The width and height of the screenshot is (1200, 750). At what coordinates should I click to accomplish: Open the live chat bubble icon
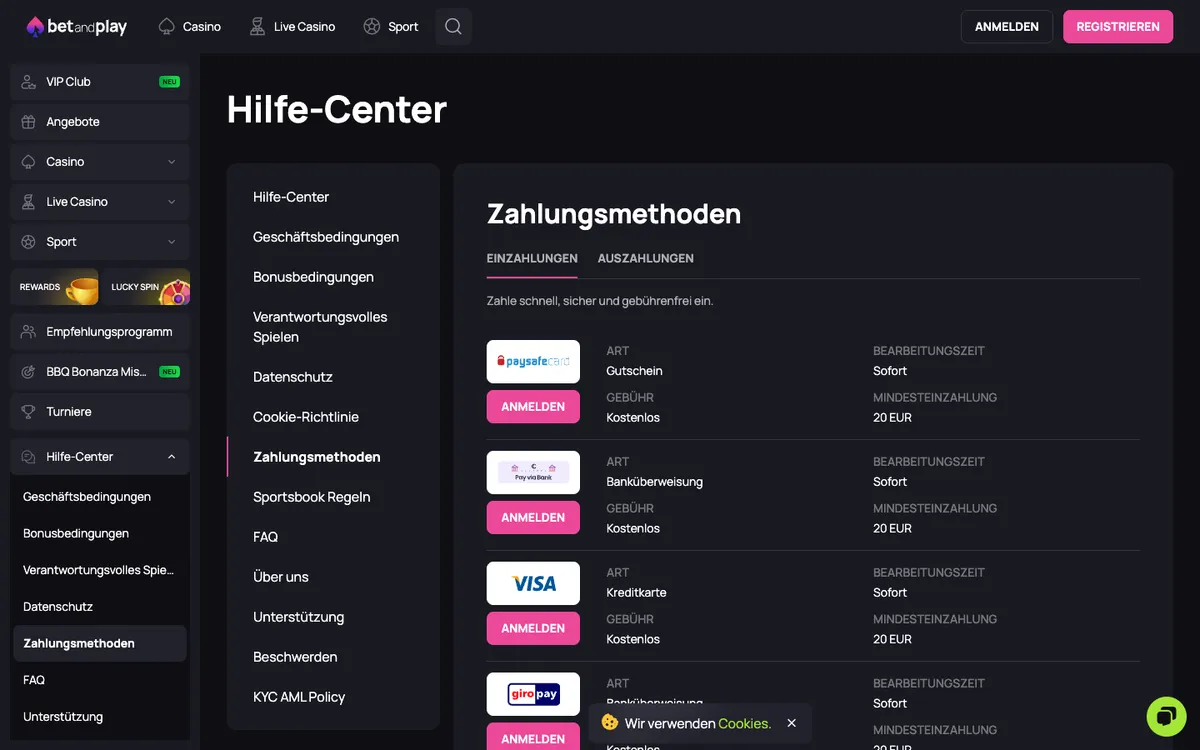[x=1166, y=716]
